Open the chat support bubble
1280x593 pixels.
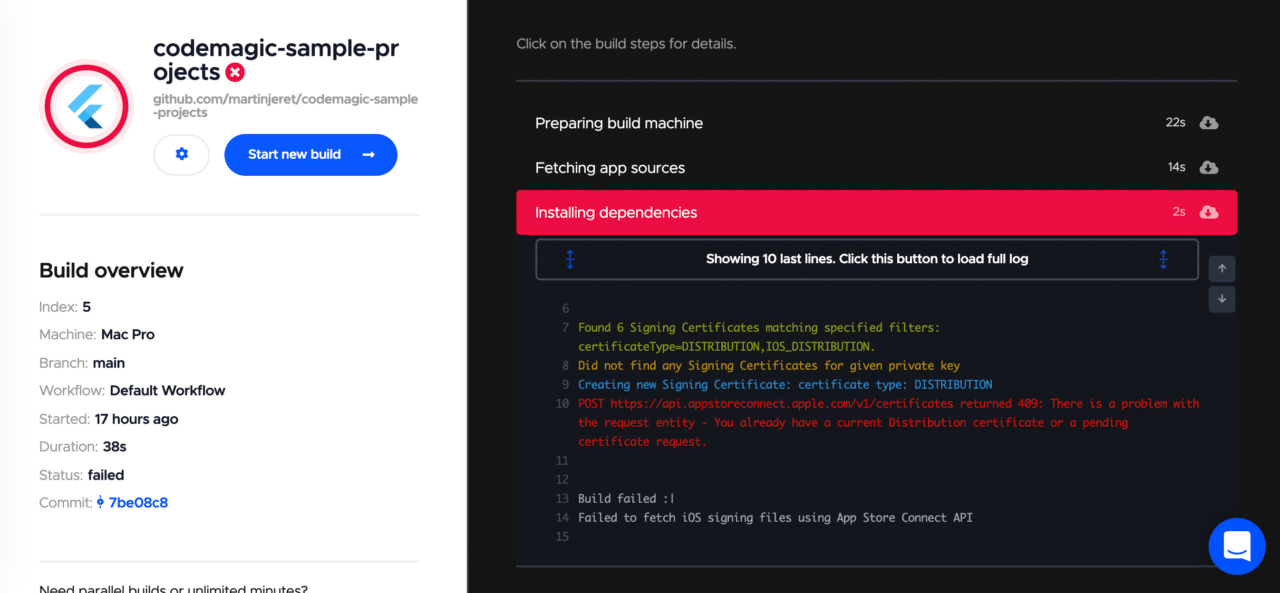(1237, 546)
